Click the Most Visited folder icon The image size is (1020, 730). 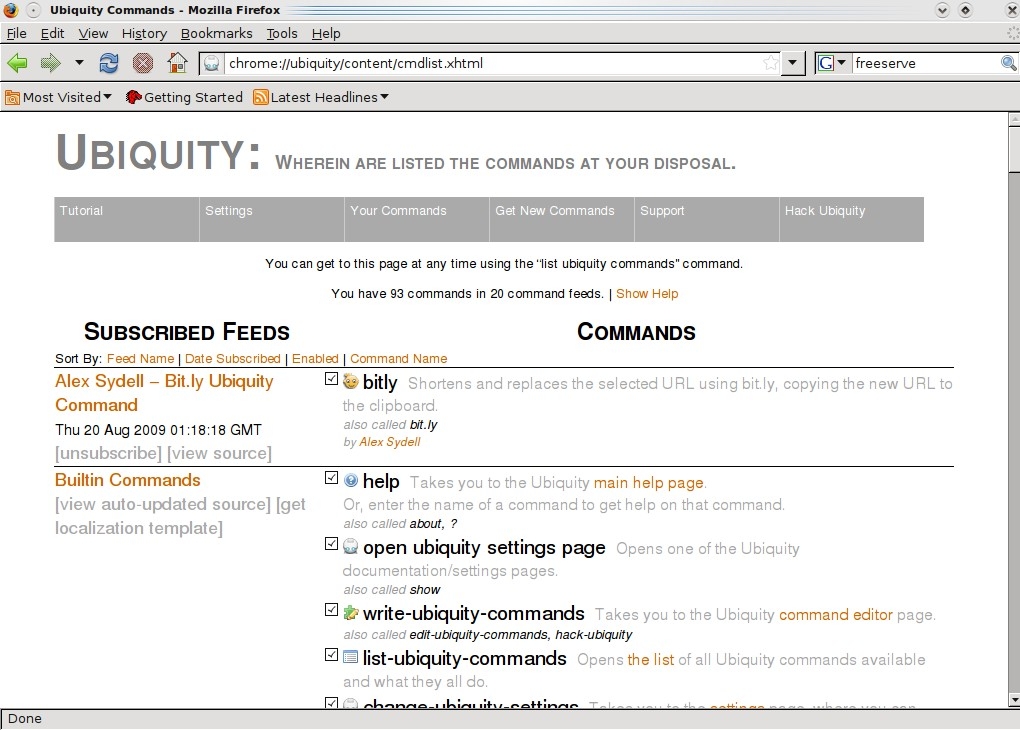(12, 98)
